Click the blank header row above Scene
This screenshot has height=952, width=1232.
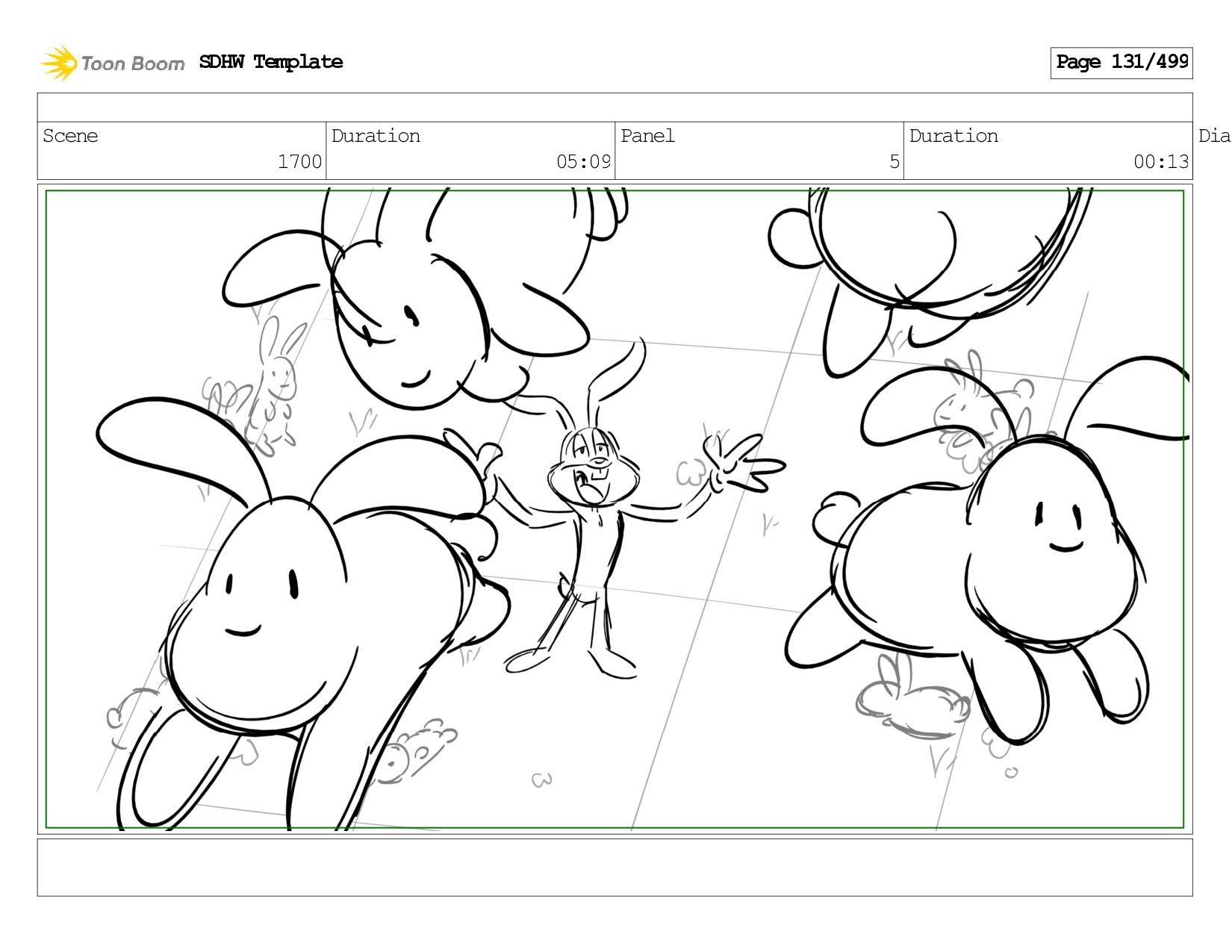click(x=615, y=108)
